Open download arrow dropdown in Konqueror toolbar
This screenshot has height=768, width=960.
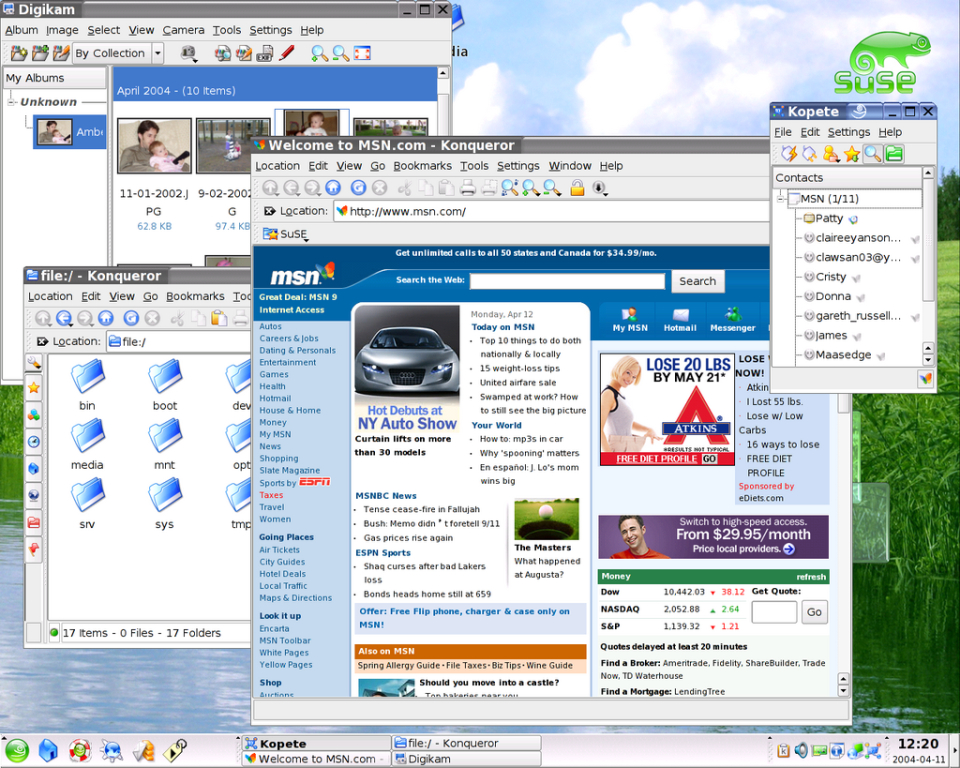pos(599,187)
